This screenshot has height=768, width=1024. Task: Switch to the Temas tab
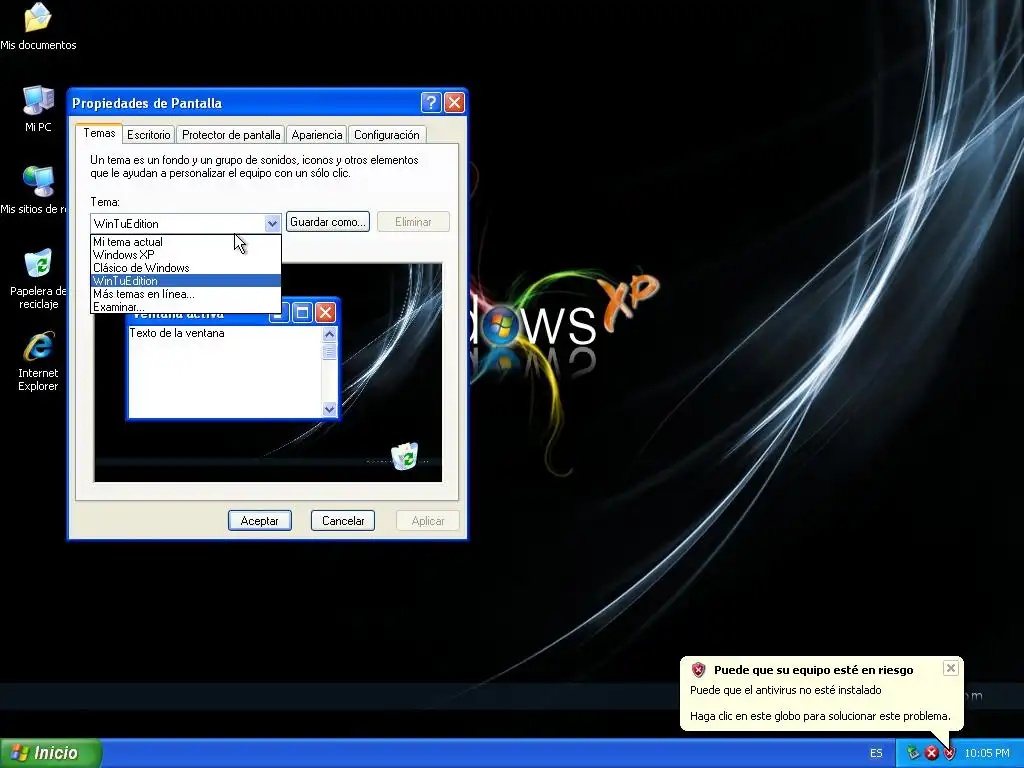(99, 133)
